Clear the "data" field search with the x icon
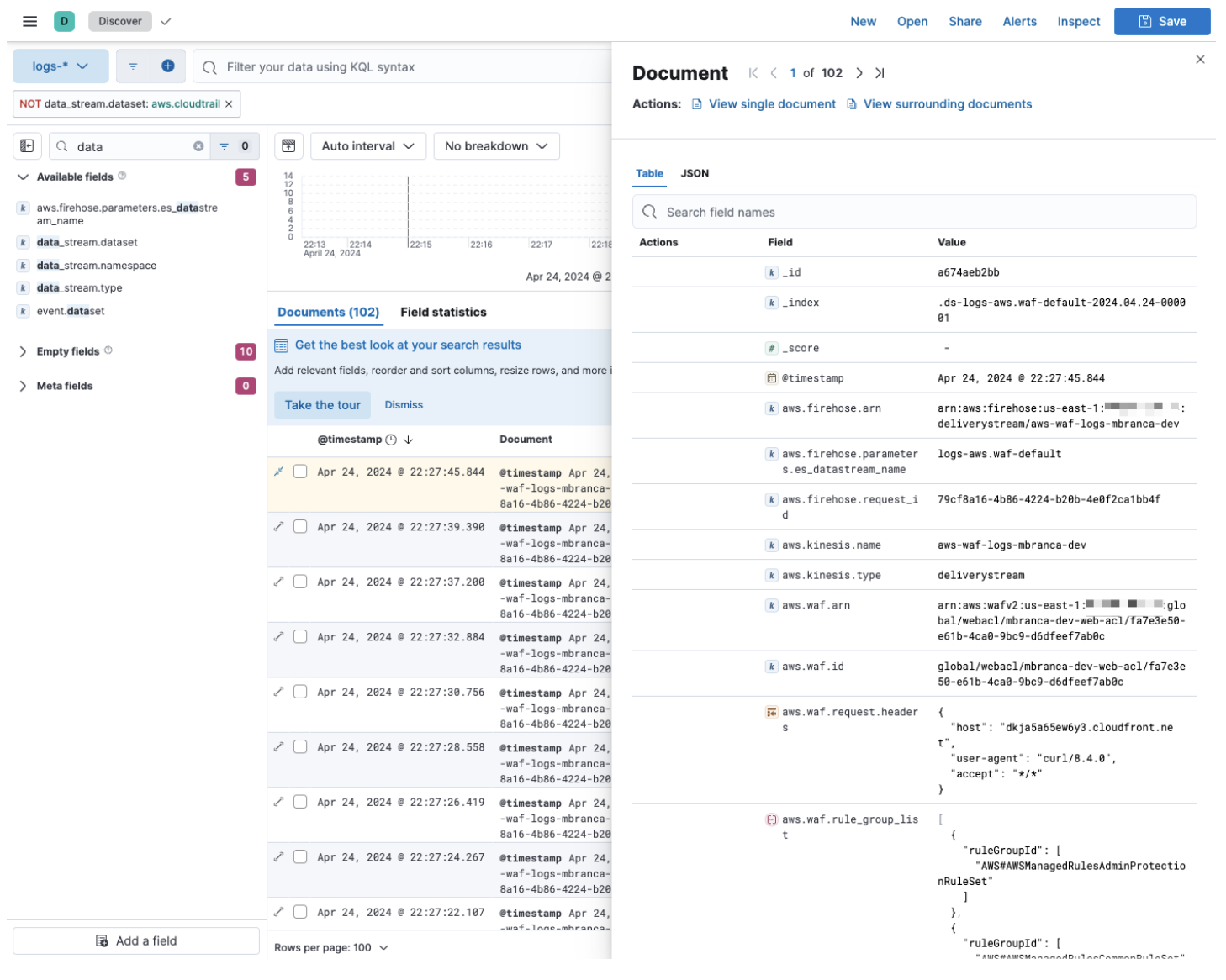 click(198, 145)
